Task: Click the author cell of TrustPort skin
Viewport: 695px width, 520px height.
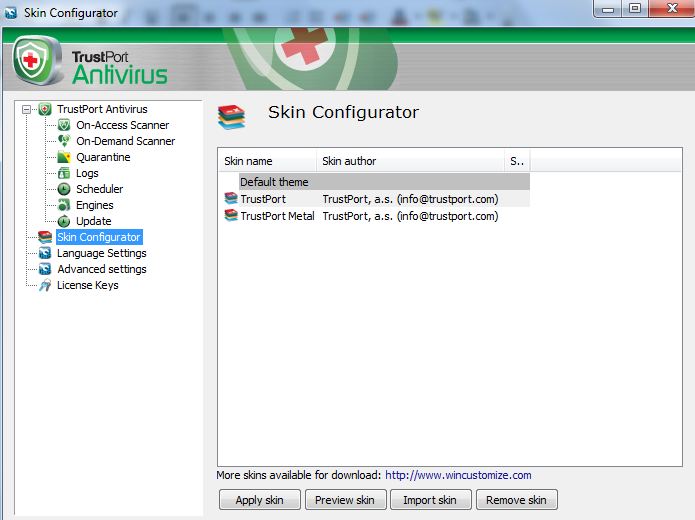Action: tap(410, 199)
